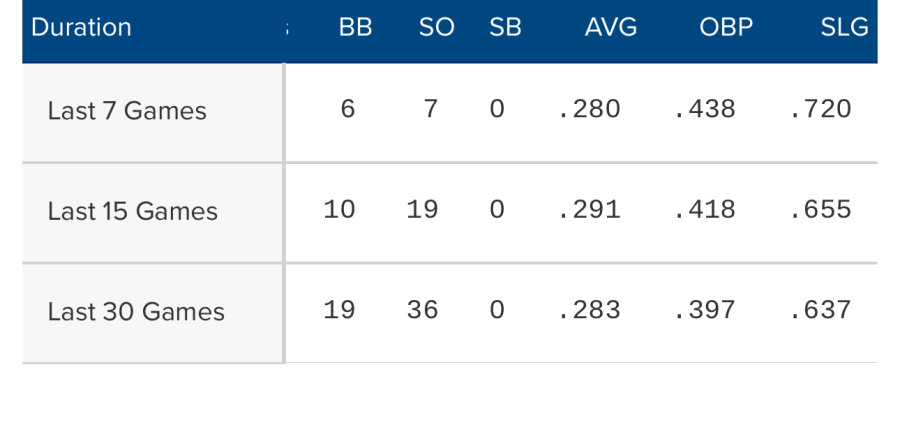Sort by the AVG column header
The image size is (900, 425).
[x=610, y=28]
